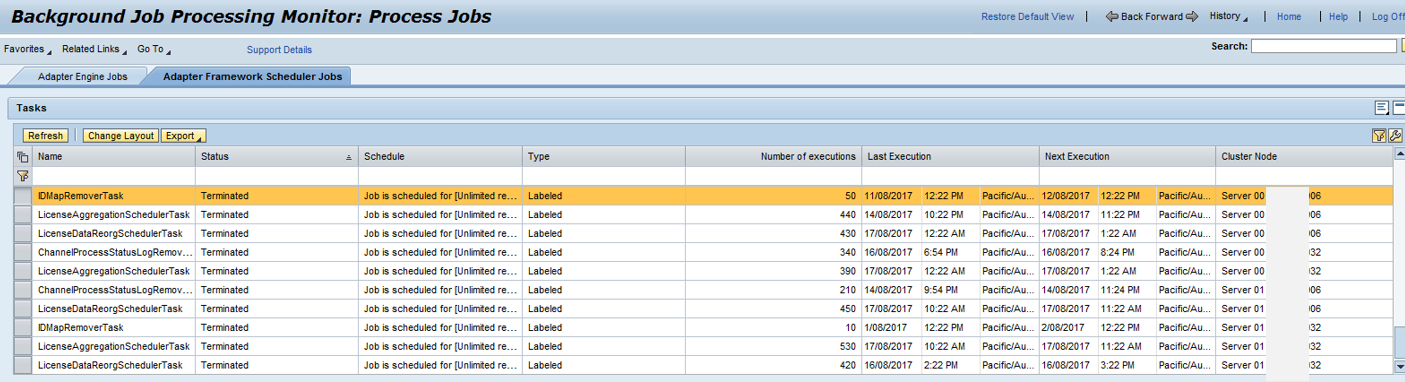Image resolution: width=1405 pixels, height=382 pixels.
Task: Click the Refresh button
Action: (x=45, y=136)
